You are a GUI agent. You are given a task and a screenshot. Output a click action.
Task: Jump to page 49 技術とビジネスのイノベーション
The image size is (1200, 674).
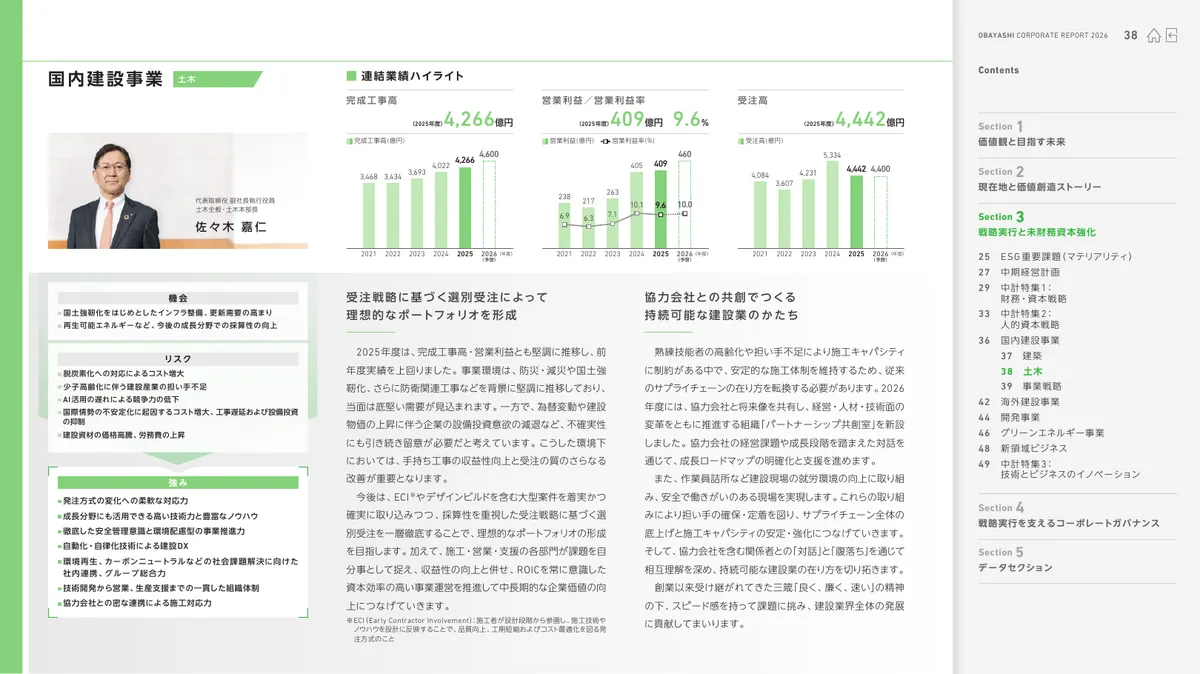pos(1058,469)
